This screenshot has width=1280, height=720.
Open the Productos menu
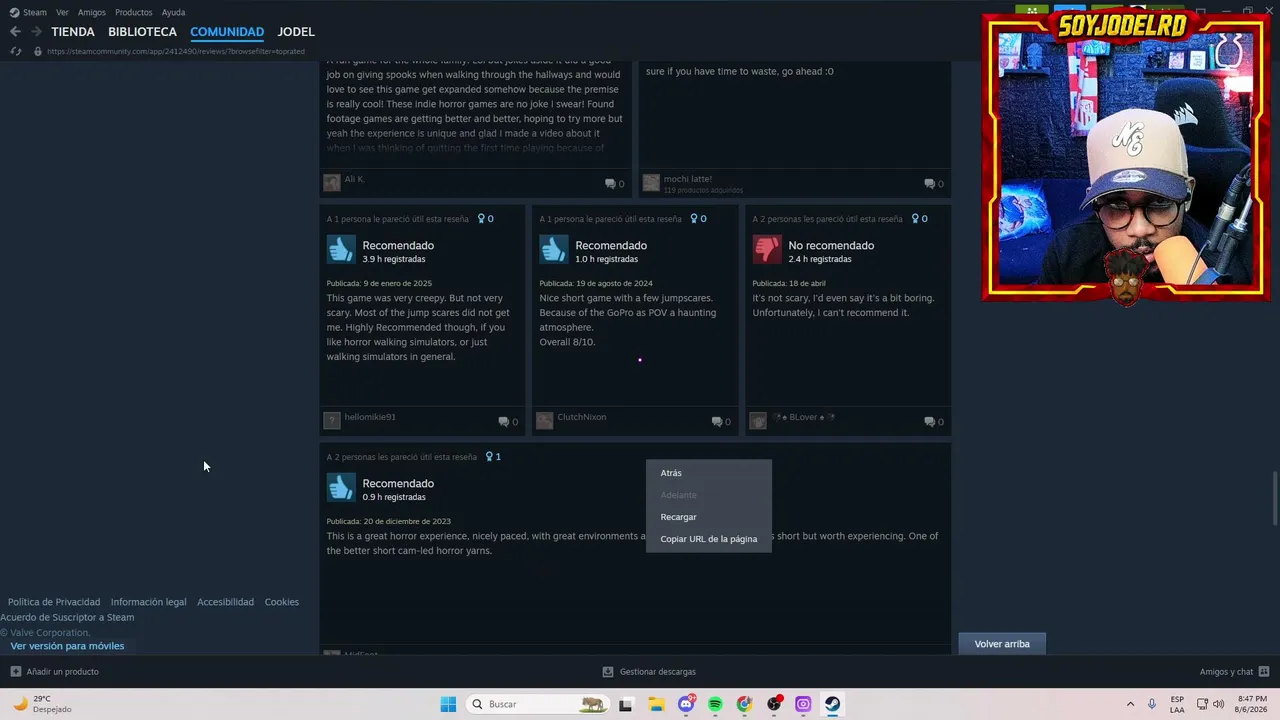pyautogui.click(x=134, y=12)
